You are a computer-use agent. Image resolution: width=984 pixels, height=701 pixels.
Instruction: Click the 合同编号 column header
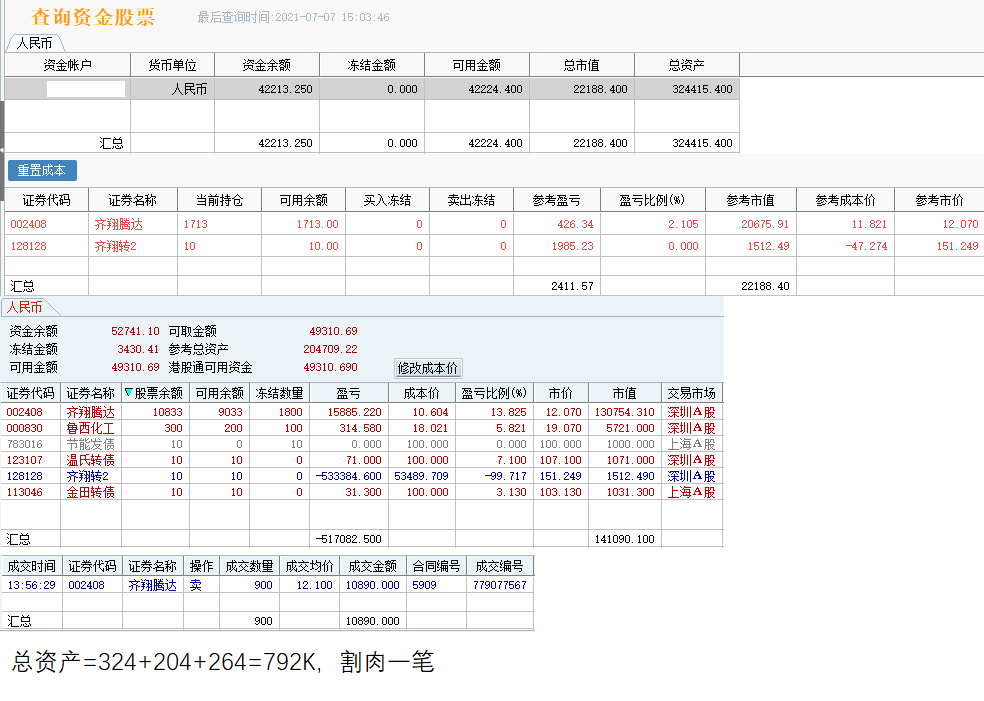[435, 566]
